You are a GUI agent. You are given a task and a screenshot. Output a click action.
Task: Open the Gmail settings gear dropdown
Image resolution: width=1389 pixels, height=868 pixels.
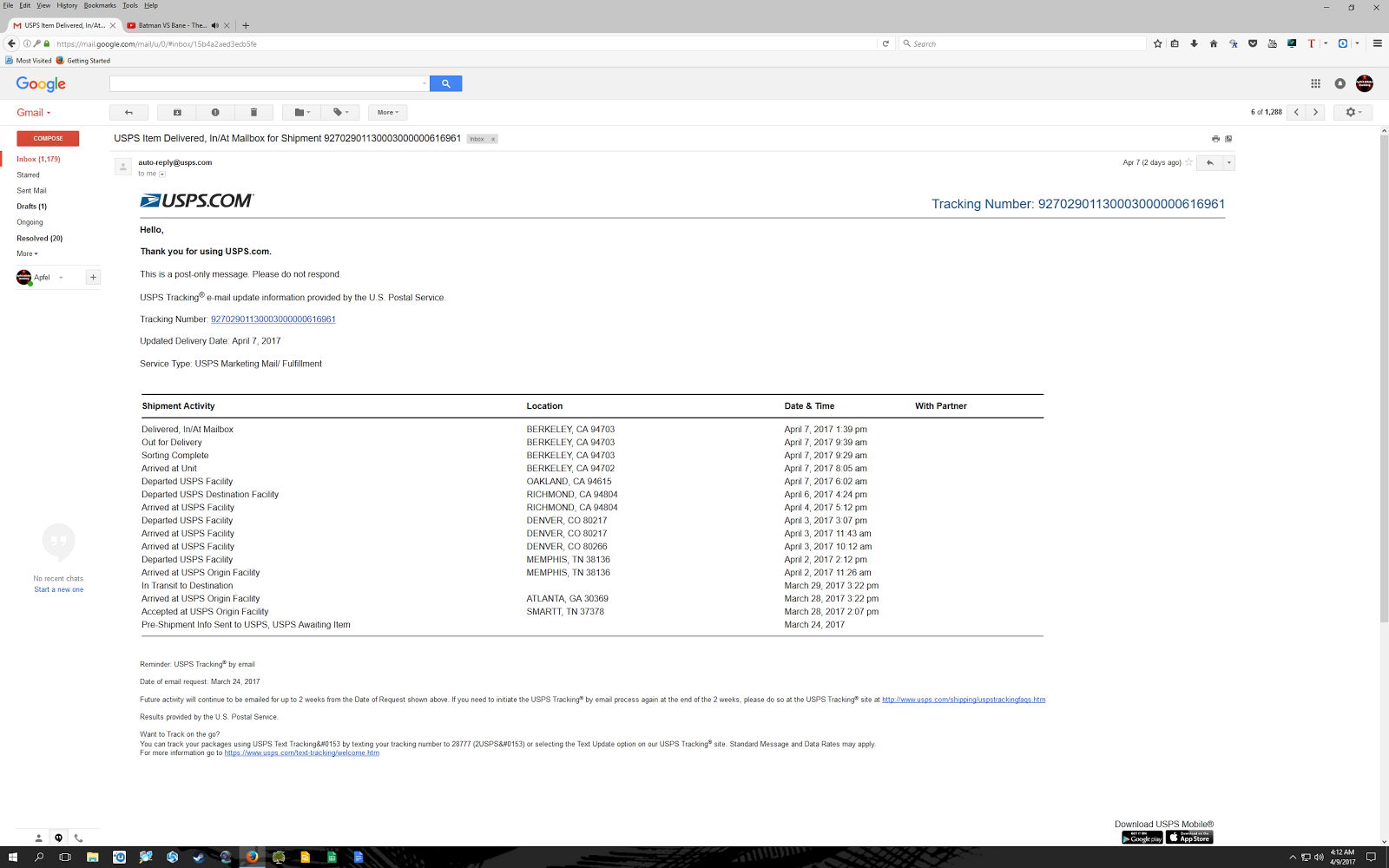pos(1353,112)
